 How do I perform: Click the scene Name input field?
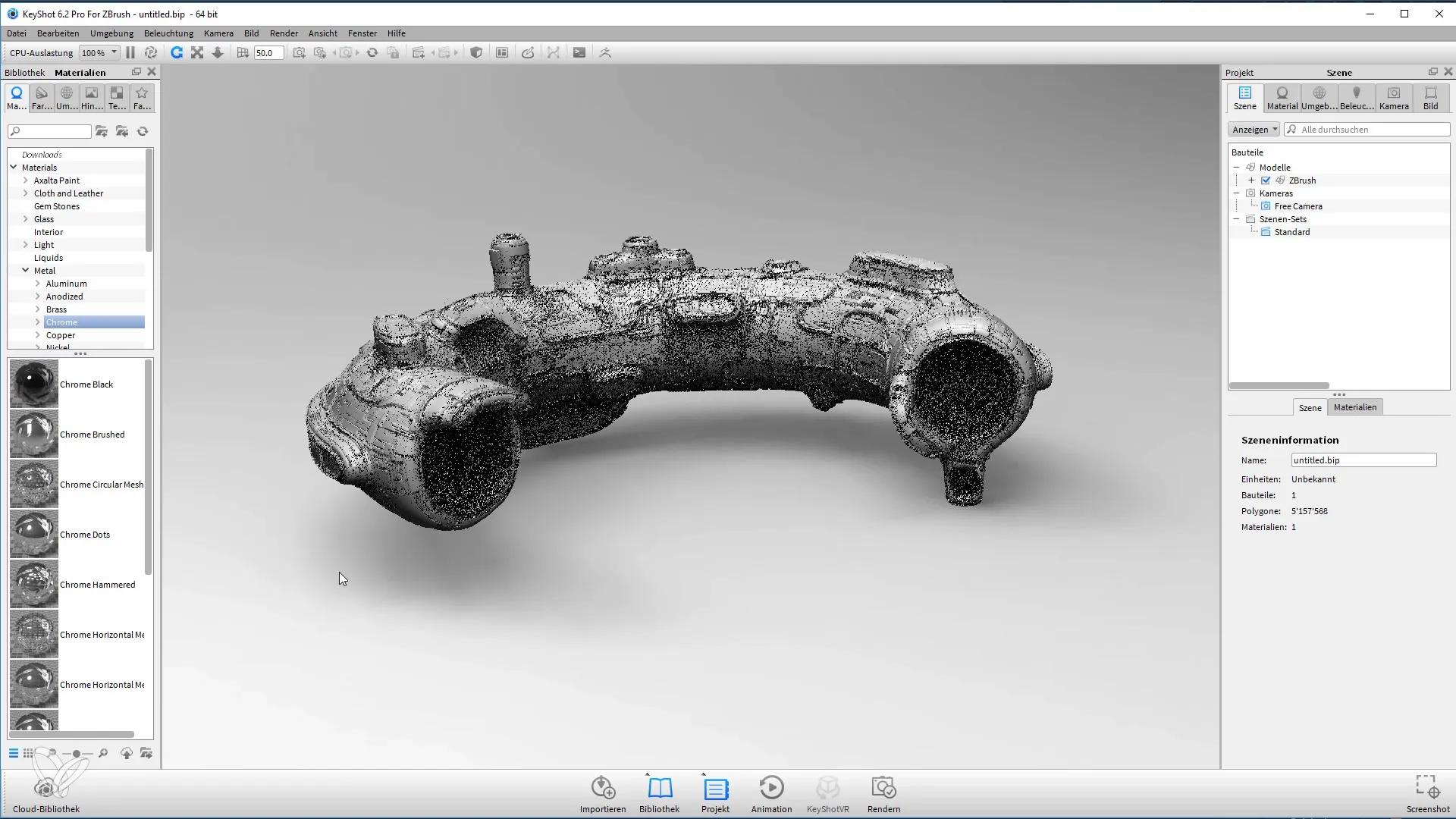click(1363, 460)
